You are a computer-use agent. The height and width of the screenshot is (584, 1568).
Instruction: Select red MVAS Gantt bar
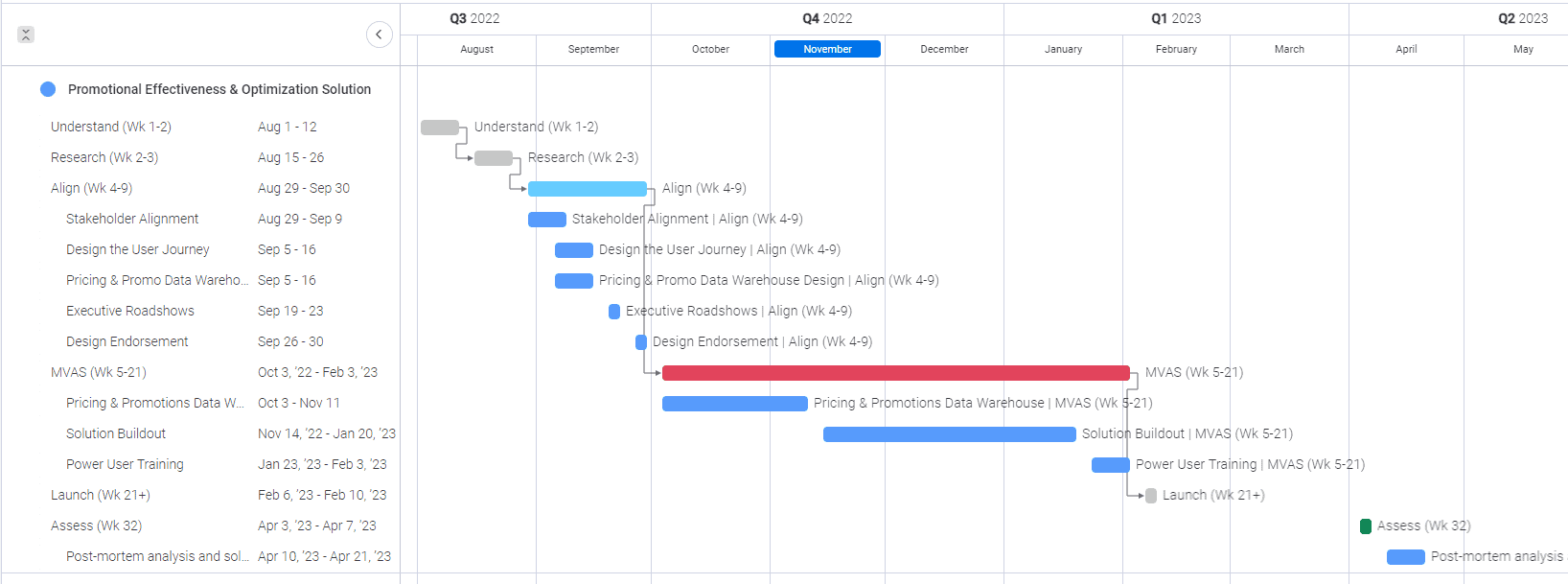pyautogui.click(x=896, y=373)
